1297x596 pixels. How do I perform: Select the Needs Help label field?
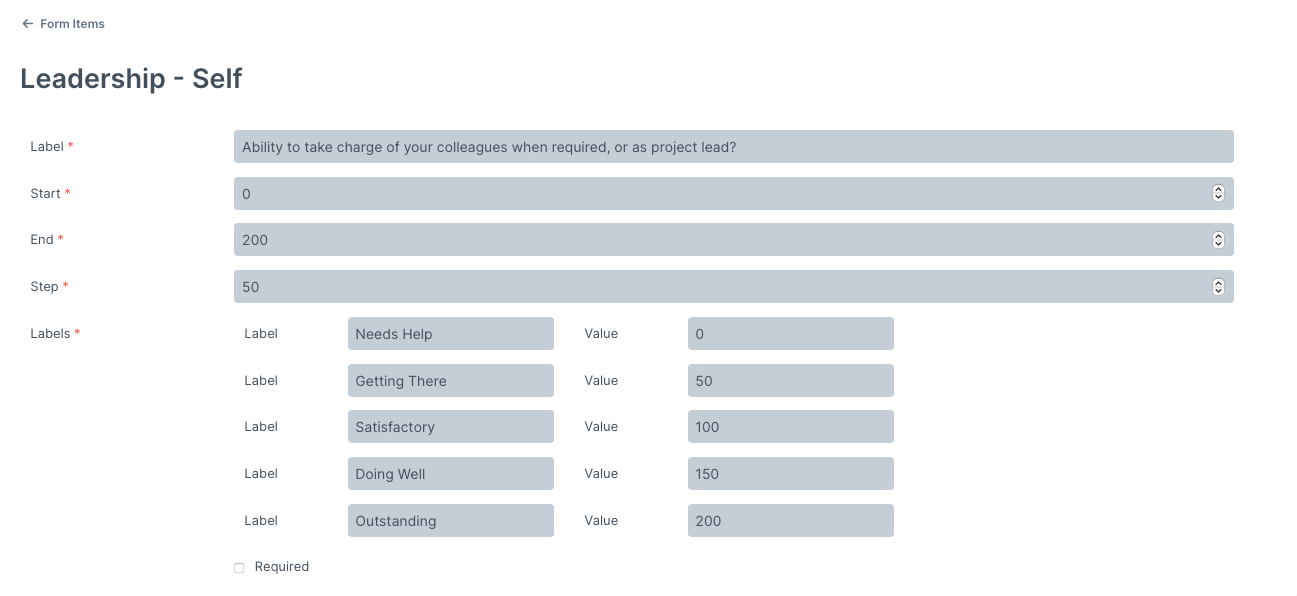coord(450,333)
